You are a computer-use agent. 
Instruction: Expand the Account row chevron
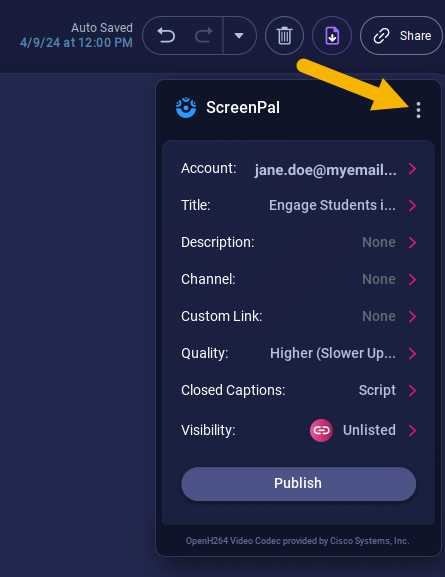[x=412, y=169]
